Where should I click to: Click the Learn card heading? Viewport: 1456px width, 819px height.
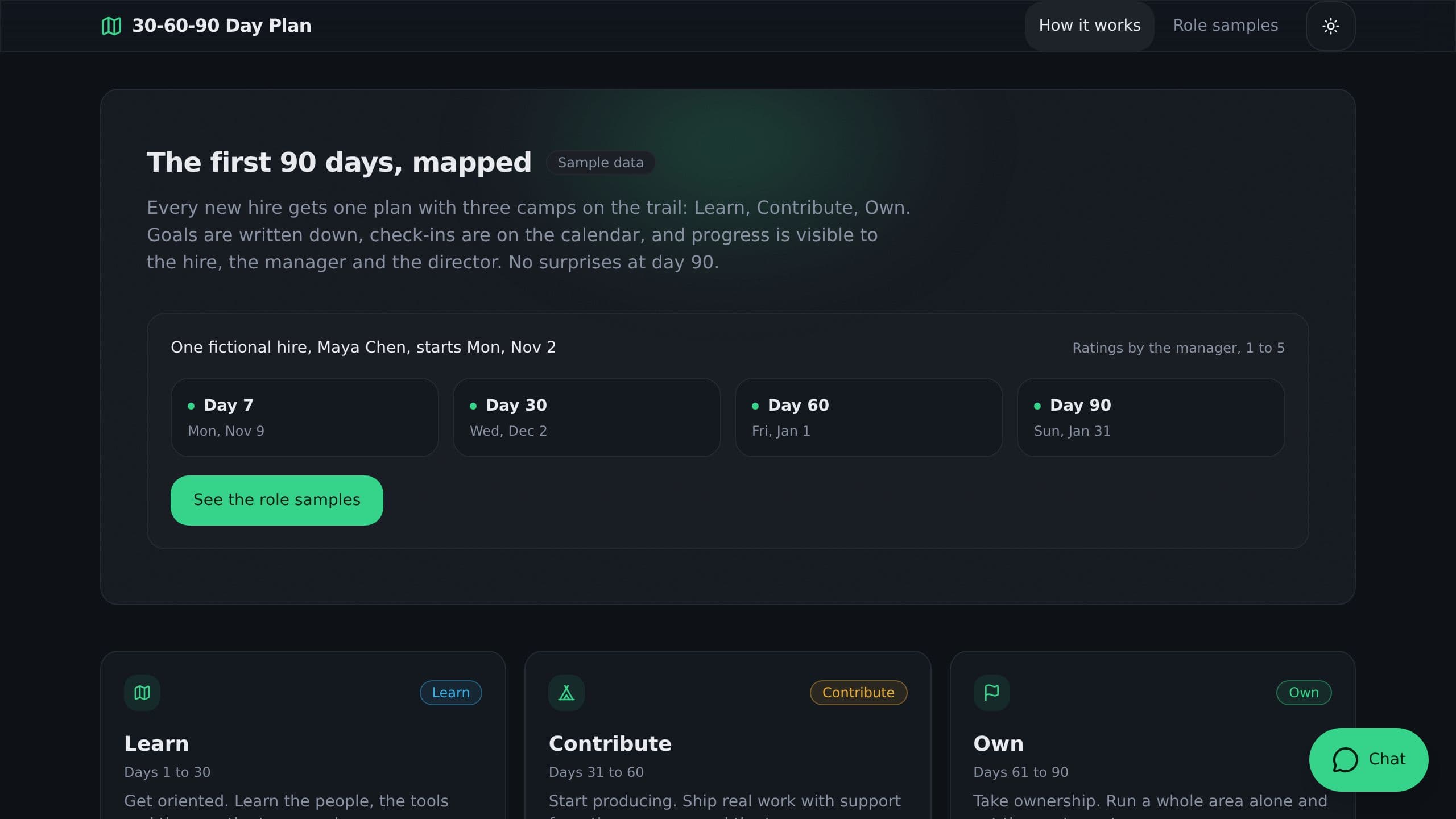pos(156,743)
